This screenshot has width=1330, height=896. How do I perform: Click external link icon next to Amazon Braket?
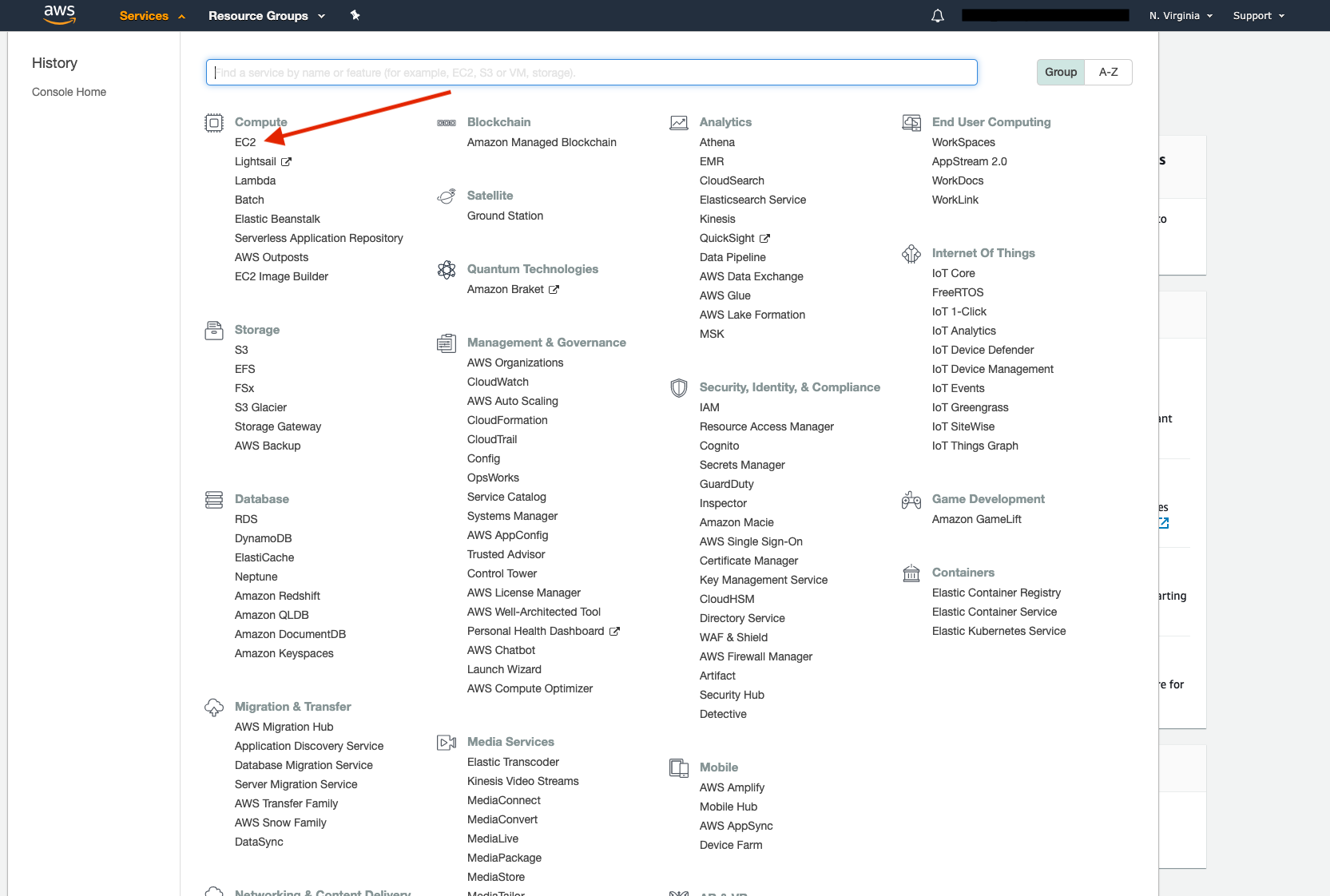point(554,290)
